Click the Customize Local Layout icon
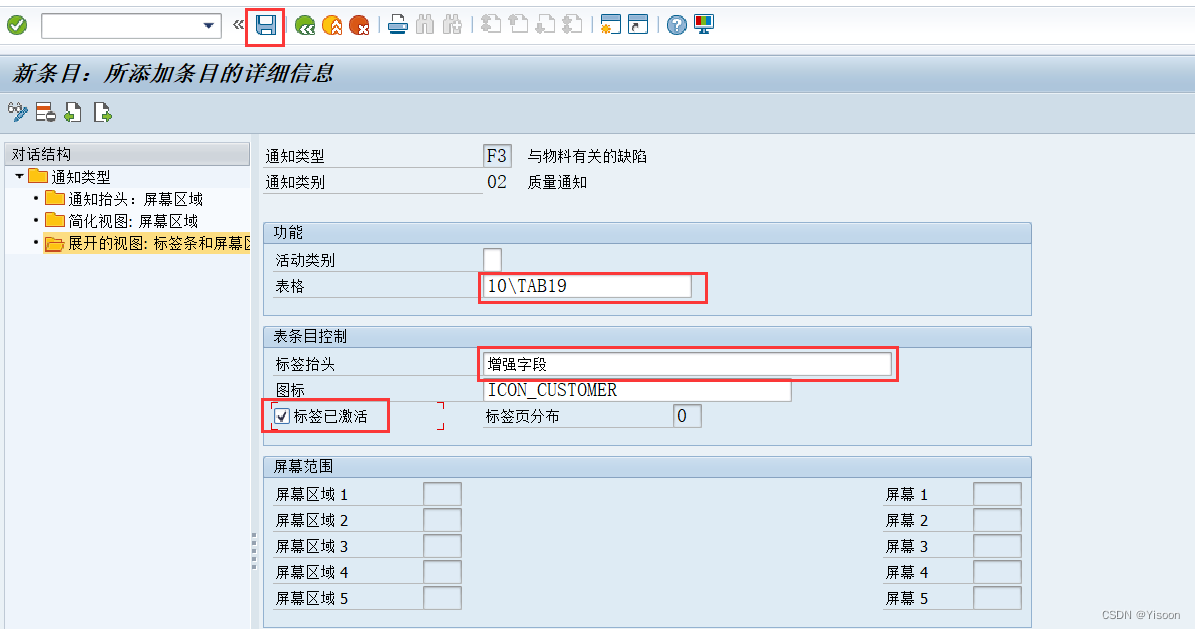Screen dimensions: 1195x629 (704, 26)
